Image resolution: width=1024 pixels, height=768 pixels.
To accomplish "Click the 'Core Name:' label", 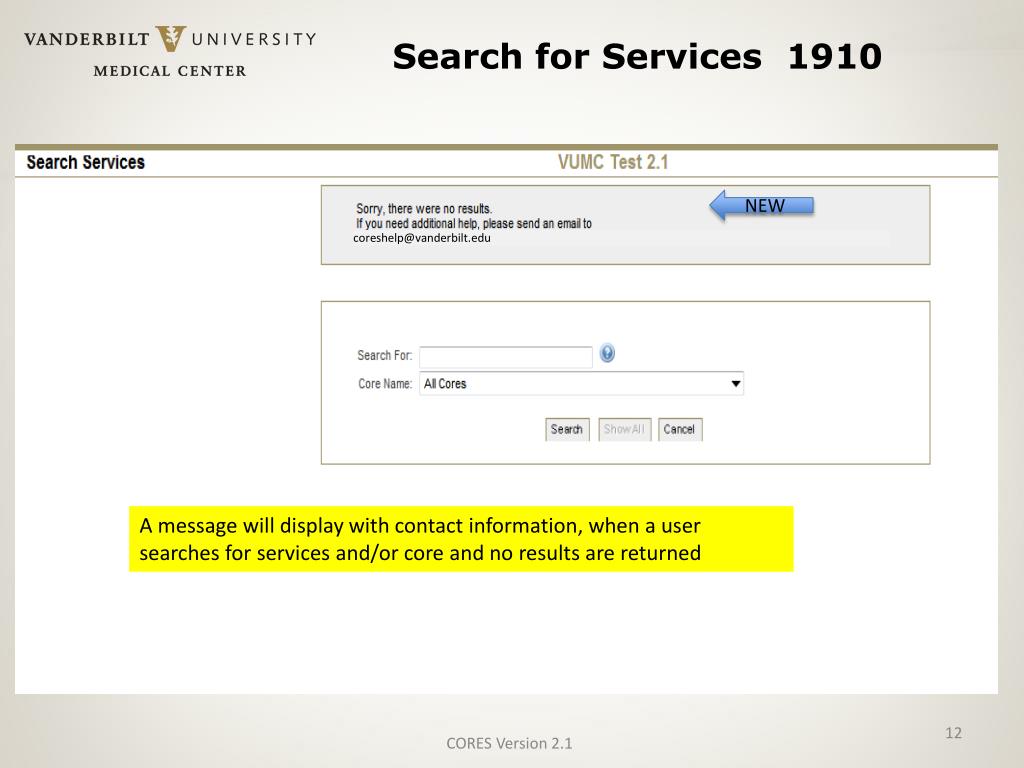I will (385, 383).
